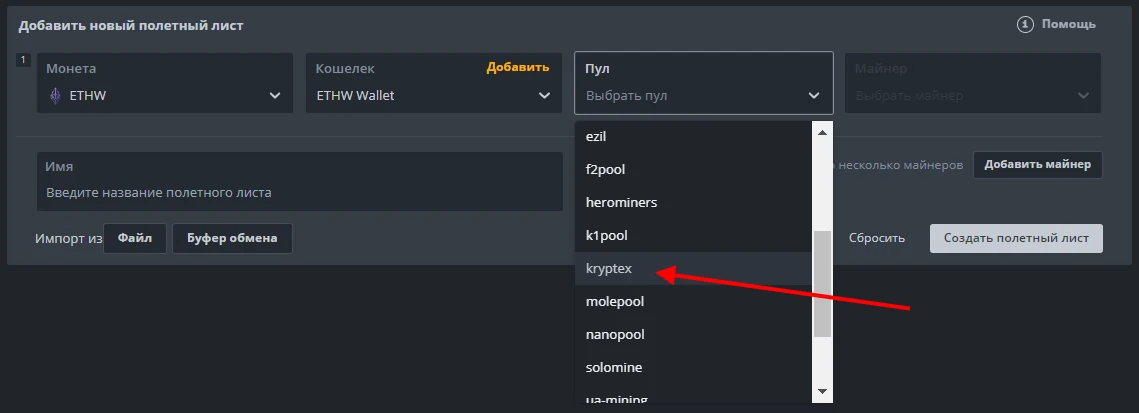Click the ETHW coin icon
Screen dimensions: 1139x413
(55, 96)
